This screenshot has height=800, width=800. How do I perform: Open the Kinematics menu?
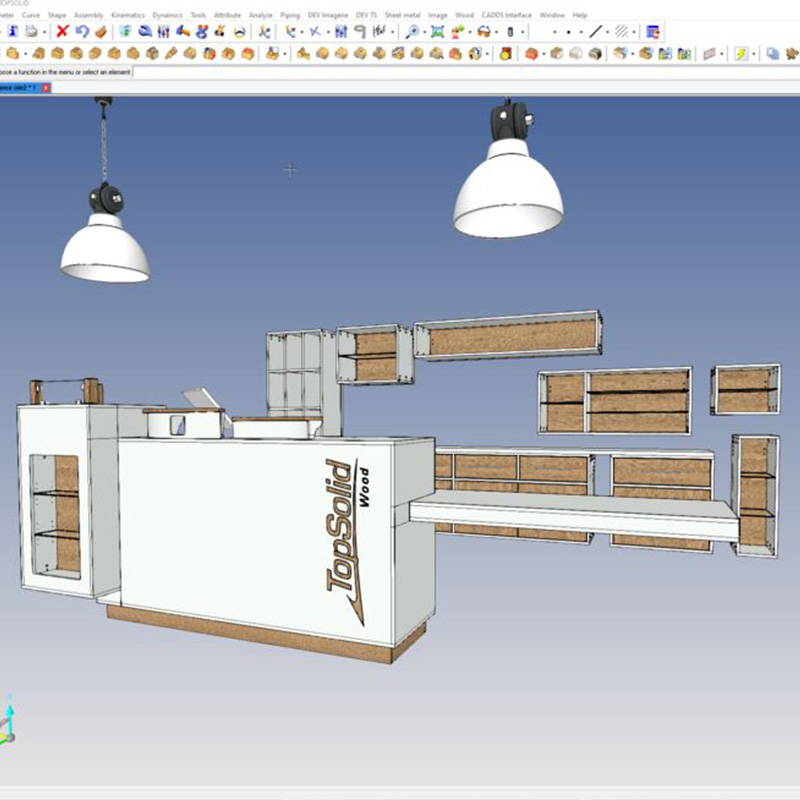point(128,15)
